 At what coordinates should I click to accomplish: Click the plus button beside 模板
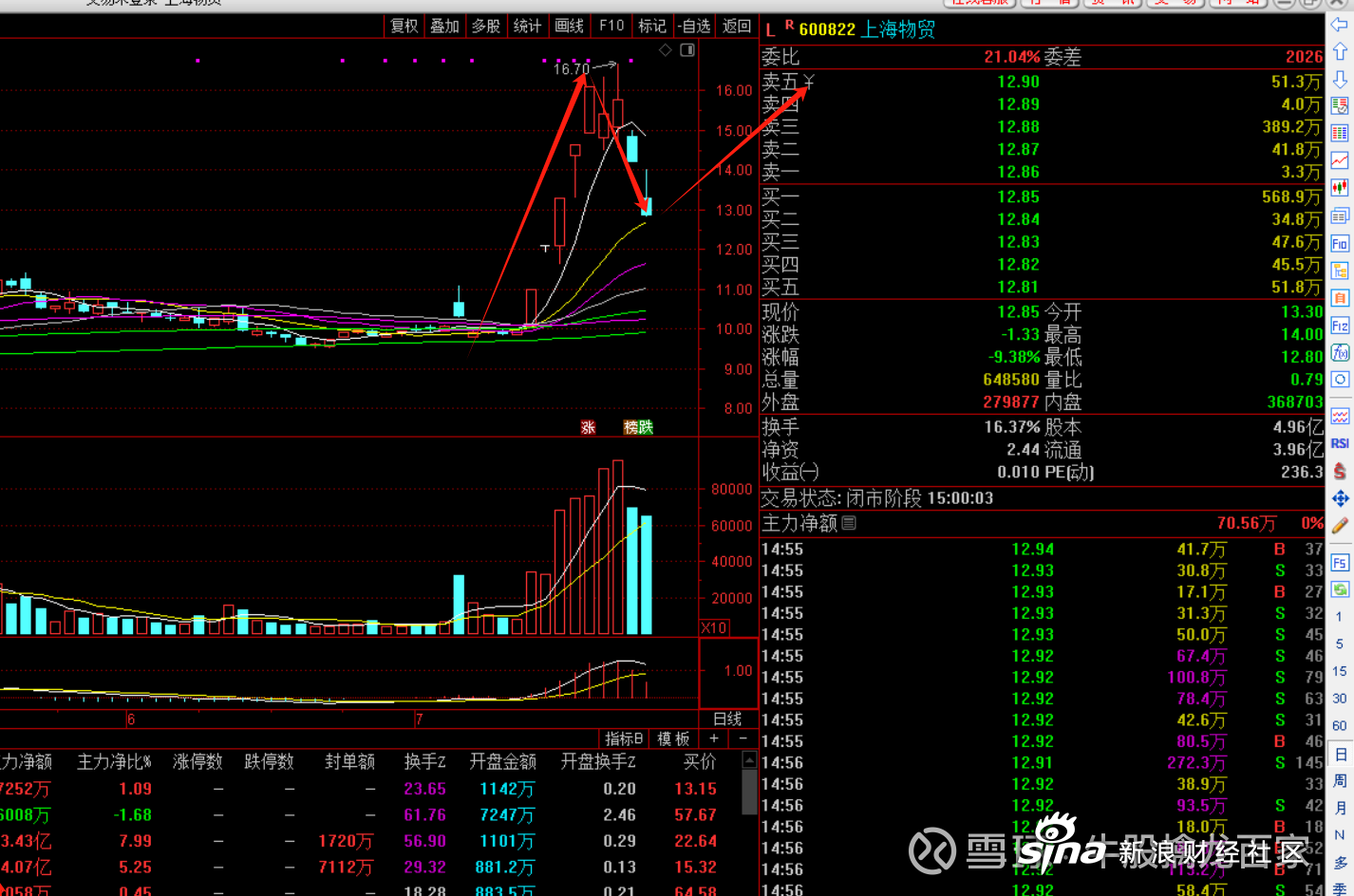(x=714, y=738)
